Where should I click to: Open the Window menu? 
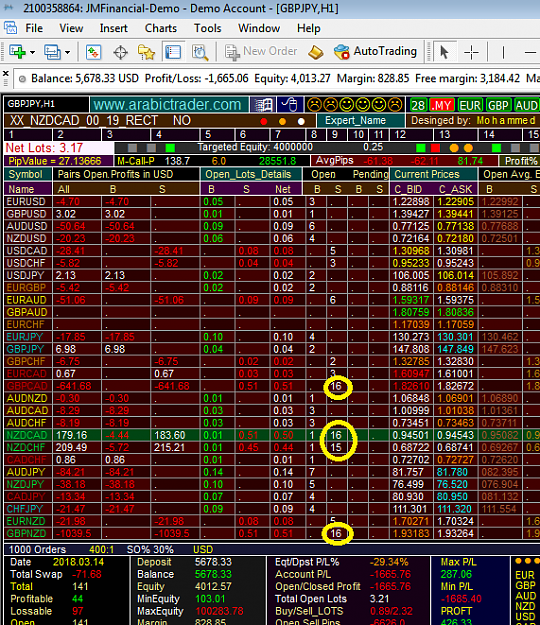(259, 28)
